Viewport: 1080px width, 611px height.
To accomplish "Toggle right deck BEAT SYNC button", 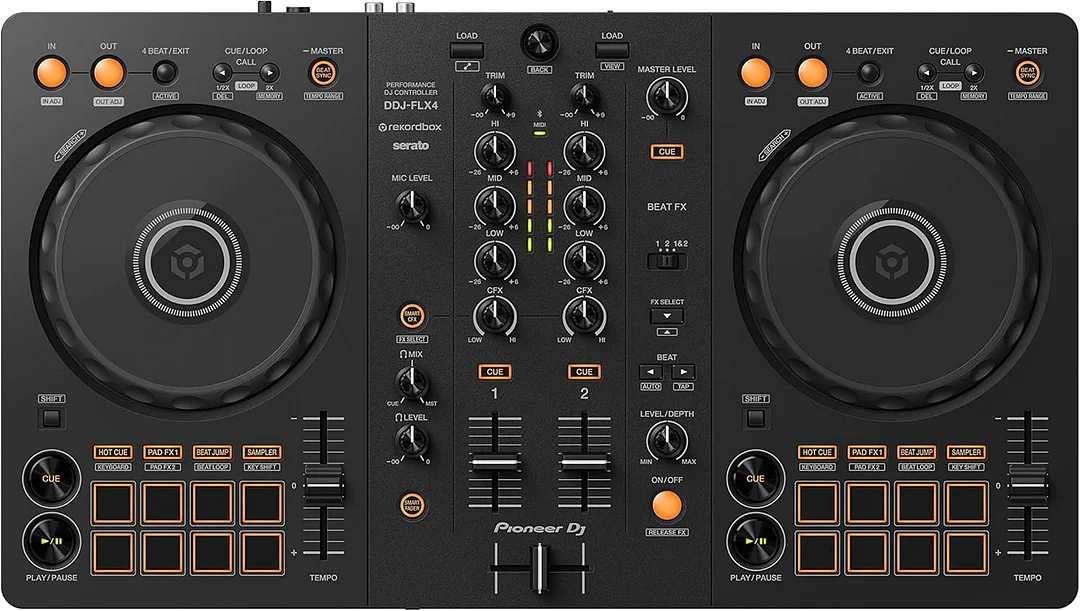I will pyautogui.click(x=1027, y=73).
